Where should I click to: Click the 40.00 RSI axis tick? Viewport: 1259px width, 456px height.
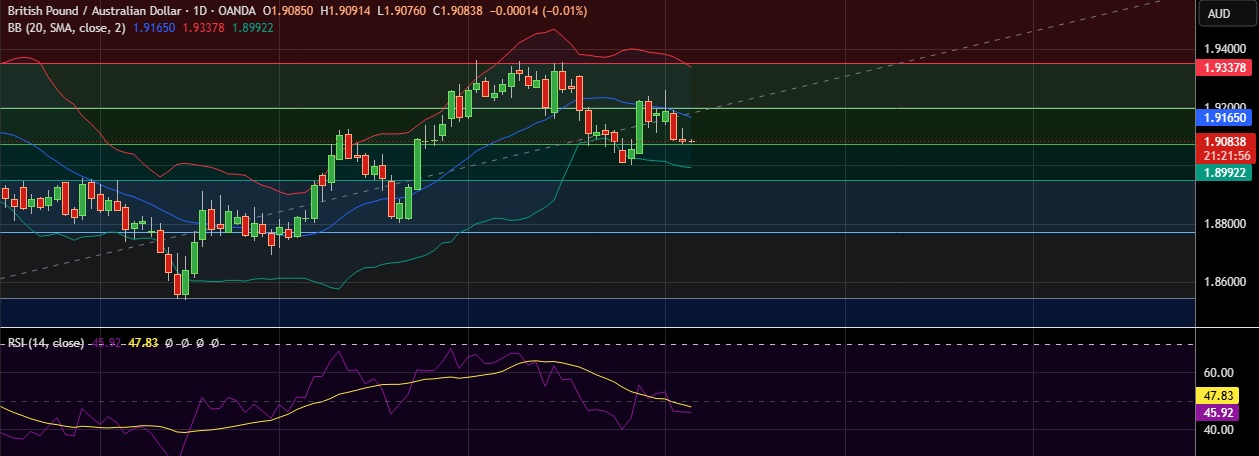pyautogui.click(x=1221, y=430)
